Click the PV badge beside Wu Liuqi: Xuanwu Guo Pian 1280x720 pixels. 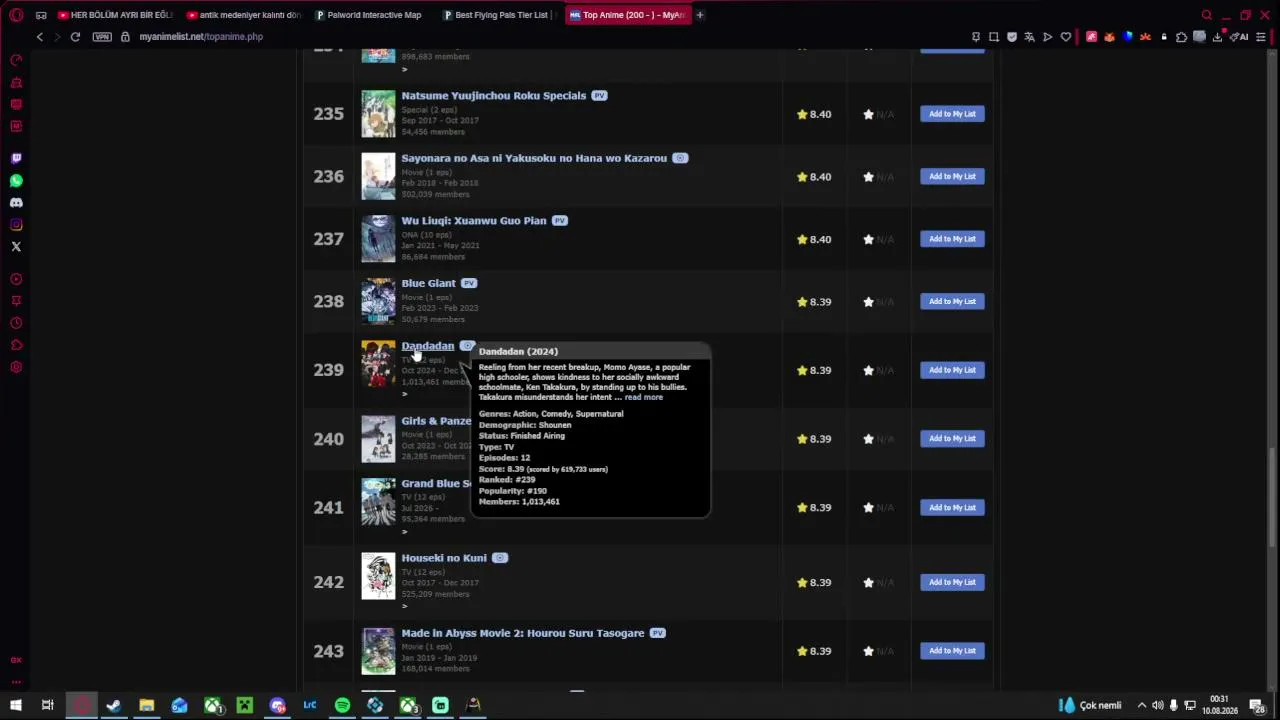tap(560, 221)
